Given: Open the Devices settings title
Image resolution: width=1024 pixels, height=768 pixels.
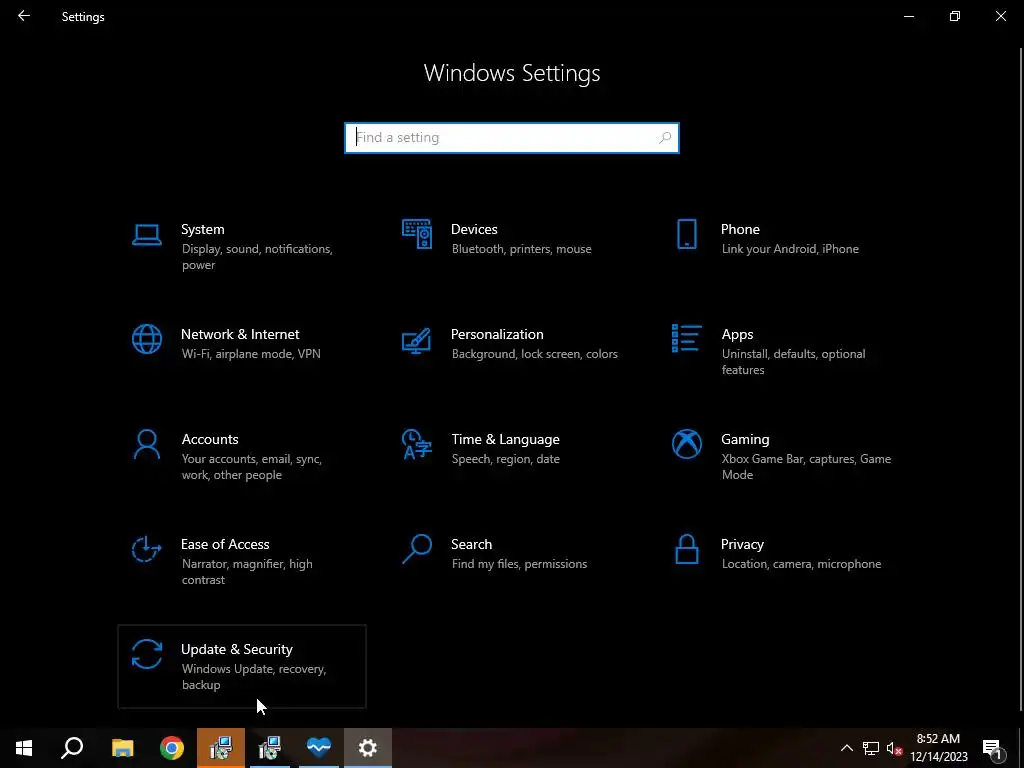Looking at the screenshot, I should [474, 229].
